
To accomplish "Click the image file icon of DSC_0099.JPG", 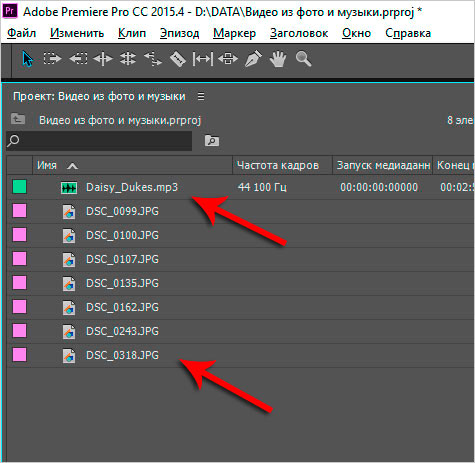I will click(69, 212).
